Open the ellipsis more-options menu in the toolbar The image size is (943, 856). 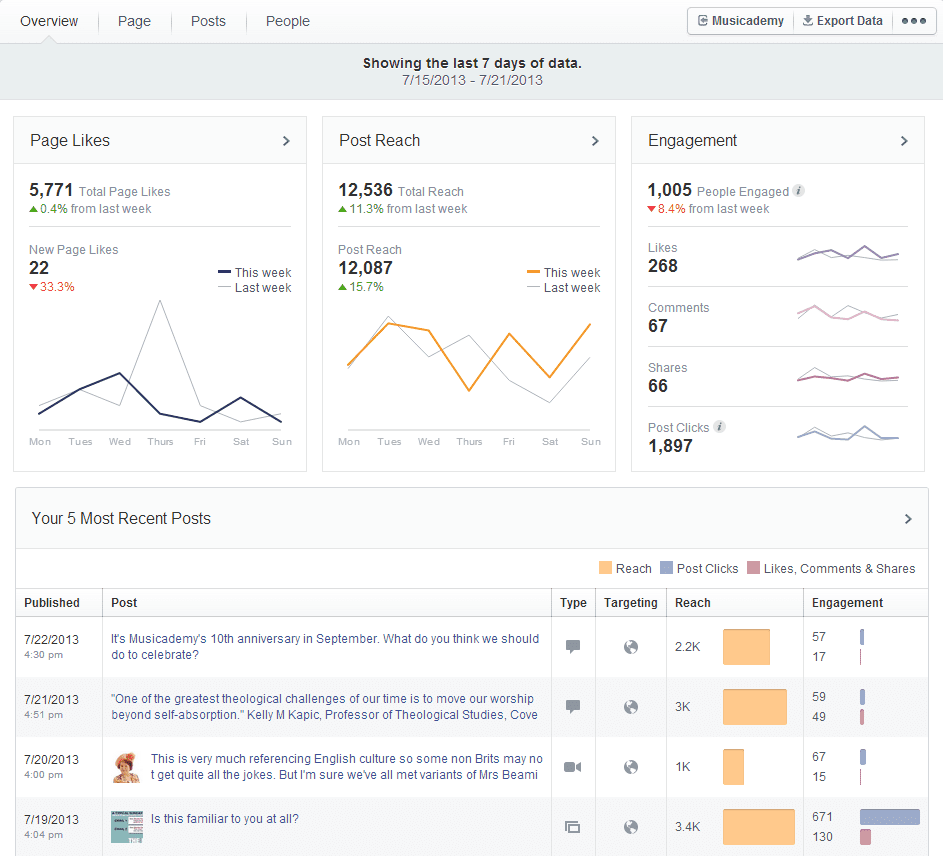915,20
